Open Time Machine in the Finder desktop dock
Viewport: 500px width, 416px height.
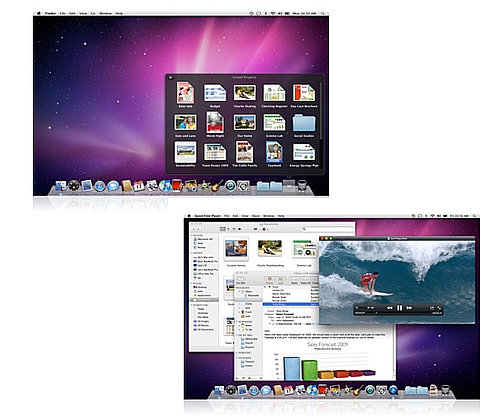coord(230,186)
